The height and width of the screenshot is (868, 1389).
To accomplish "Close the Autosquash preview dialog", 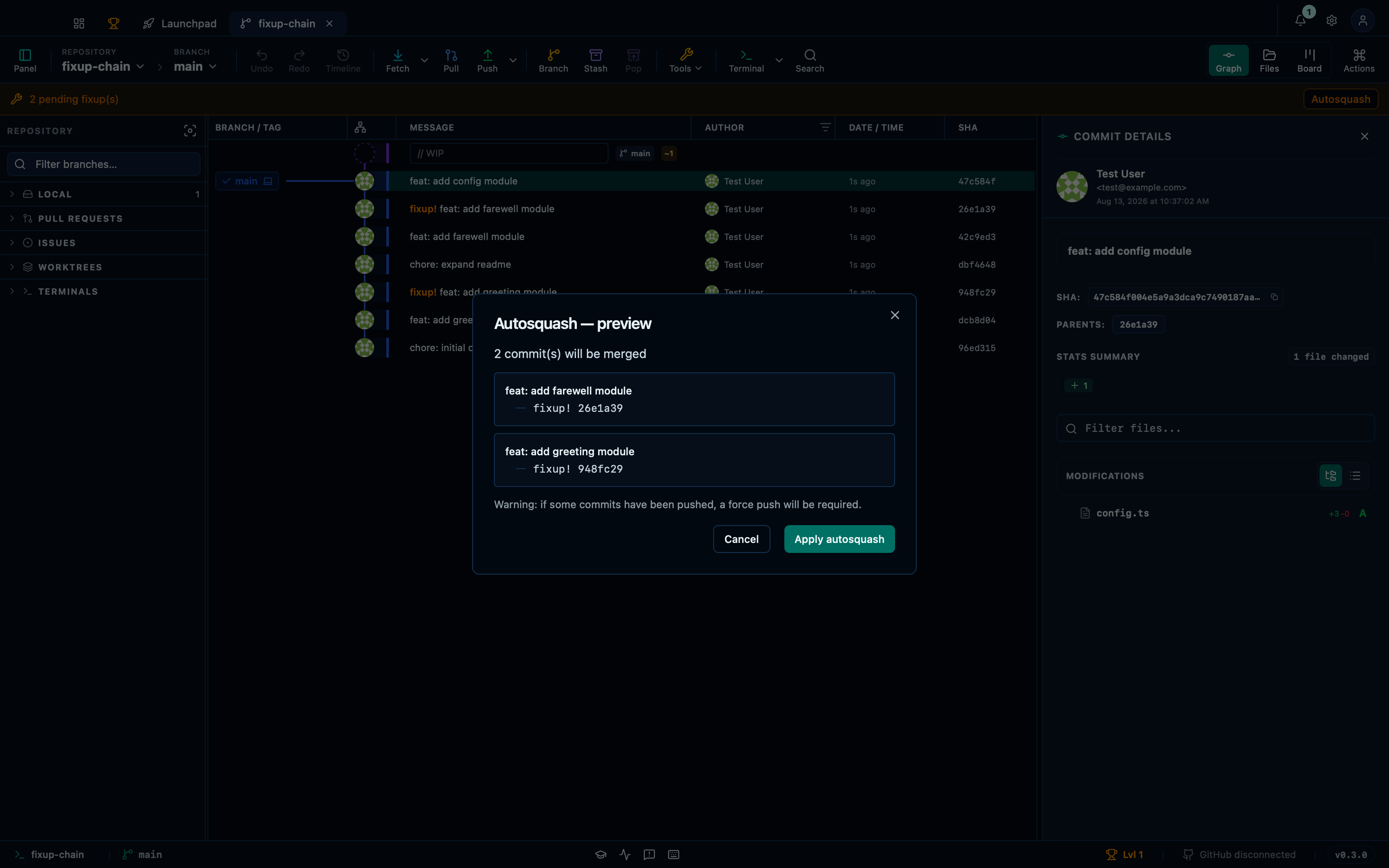I will [895, 315].
